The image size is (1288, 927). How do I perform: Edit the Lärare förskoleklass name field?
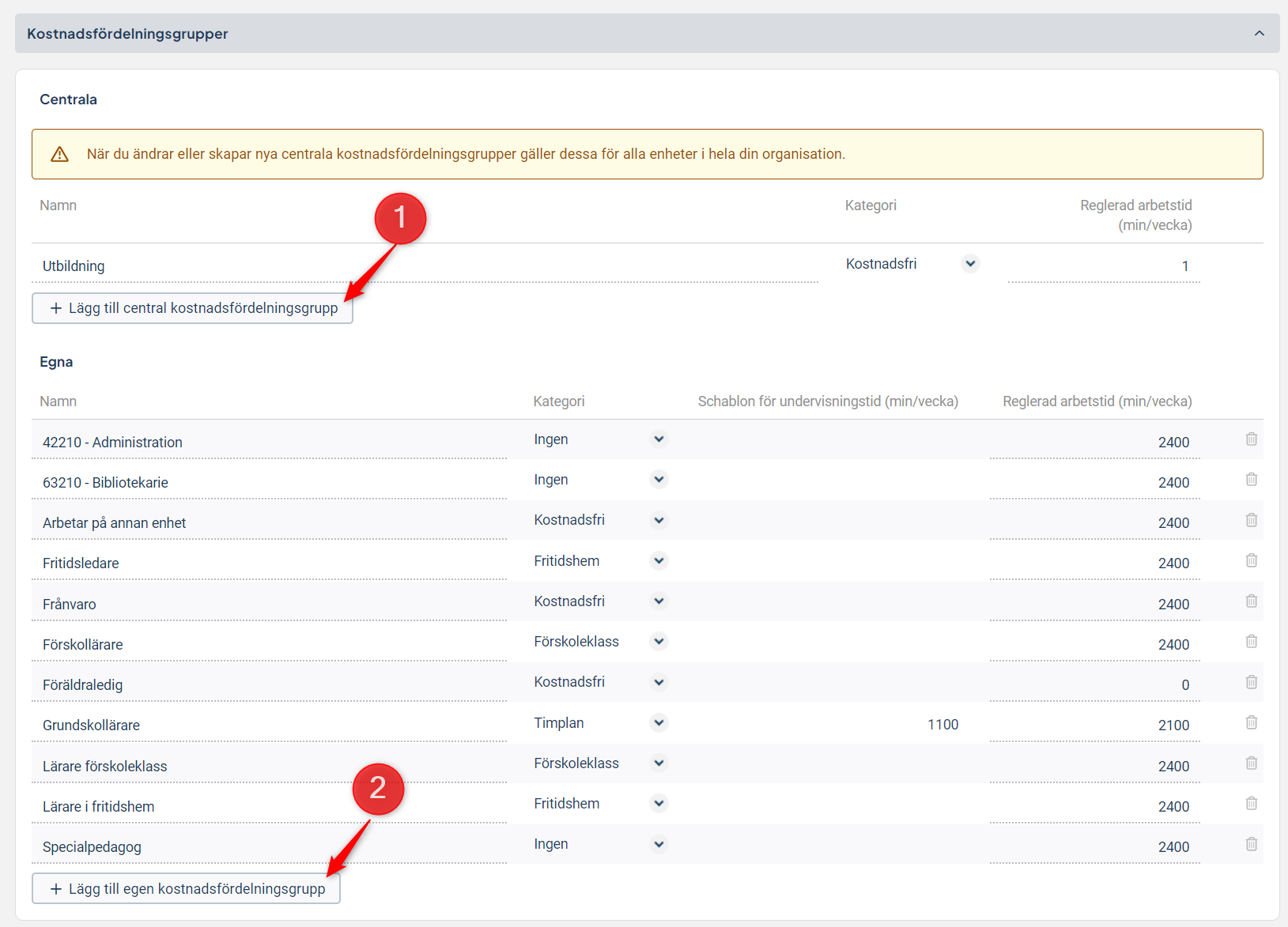(x=270, y=767)
